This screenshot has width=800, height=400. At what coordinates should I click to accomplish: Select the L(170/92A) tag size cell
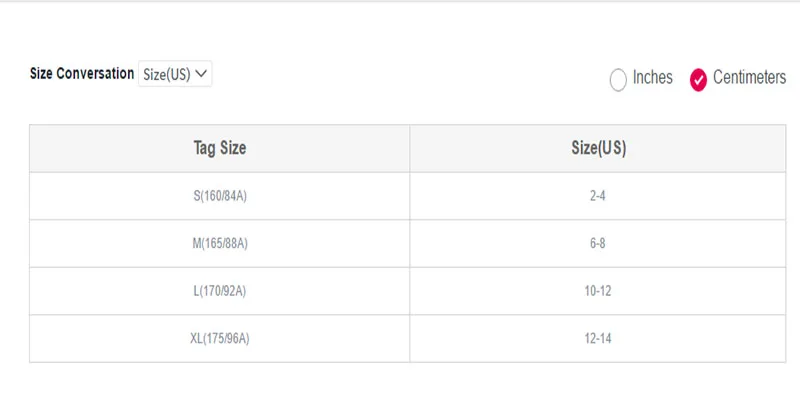tap(219, 291)
